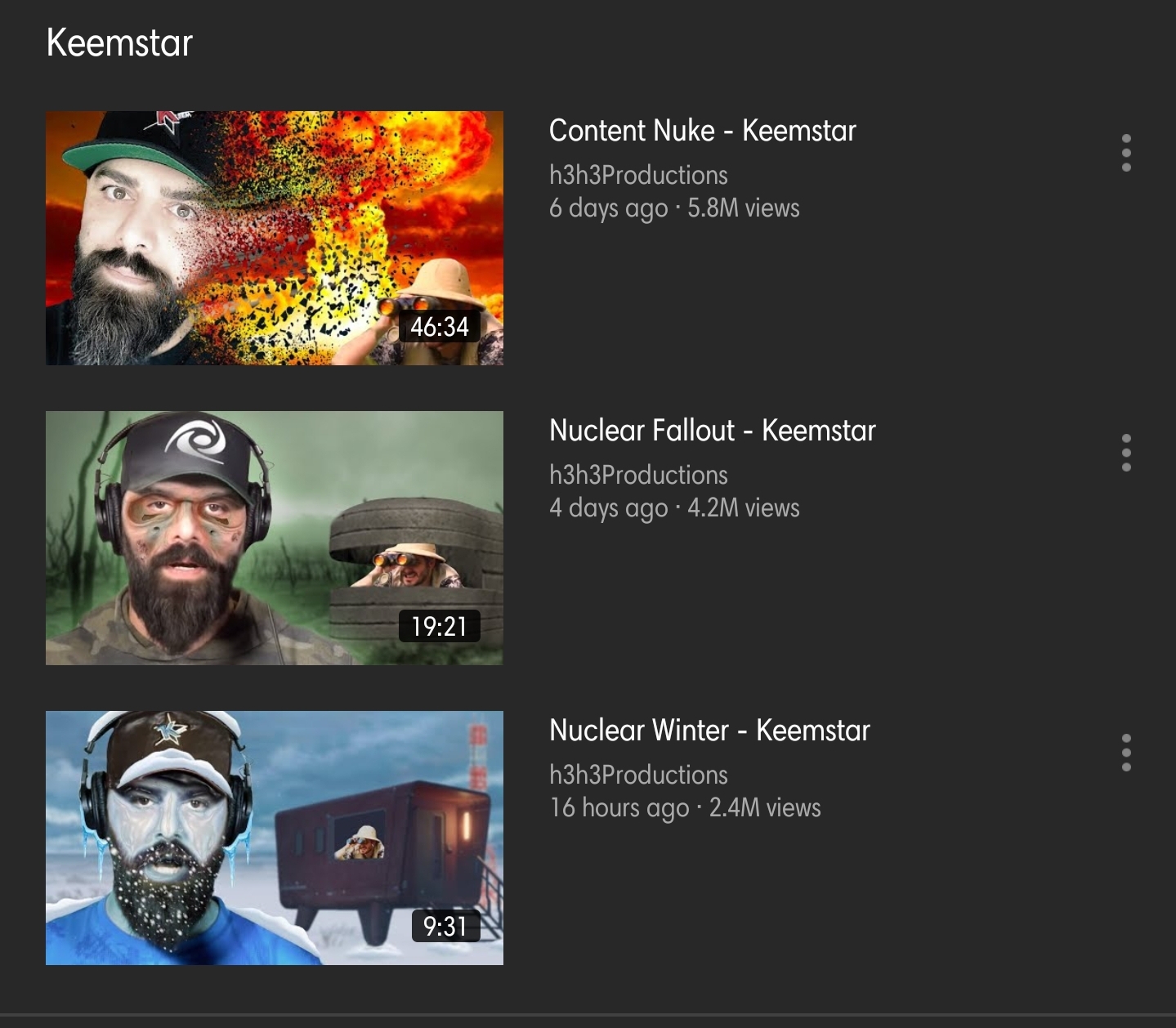Open the Nuclear Fallout video thumbnail
The height and width of the screenshot is (1028, 1176).
pyautogui.click(x=275, y=538)
